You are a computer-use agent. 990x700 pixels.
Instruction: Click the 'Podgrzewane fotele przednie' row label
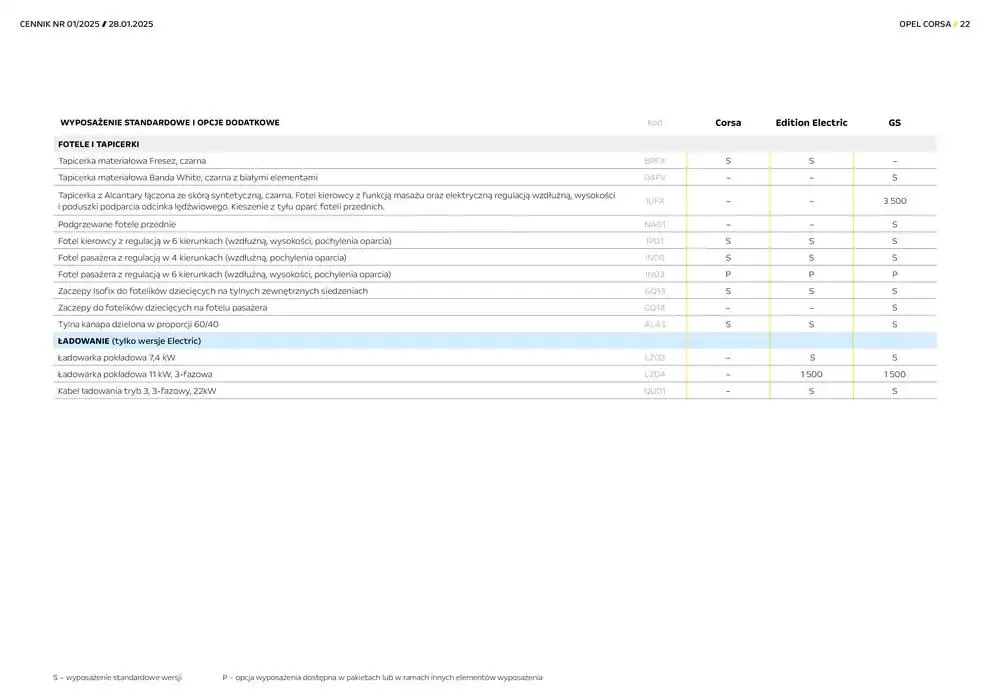[117, 225]
